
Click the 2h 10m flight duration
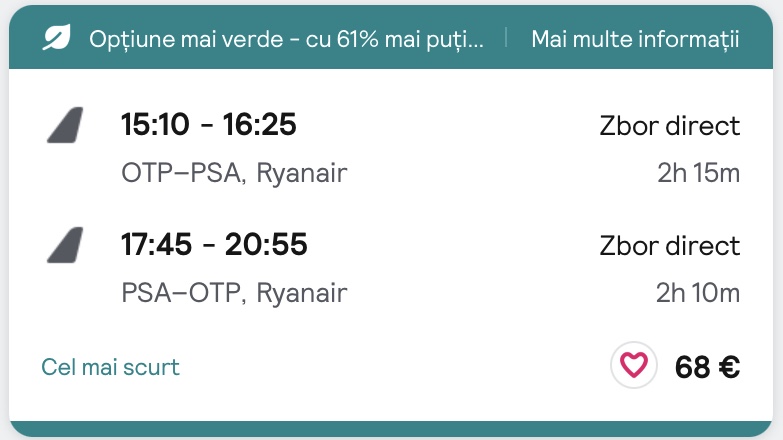pos(698,293)
